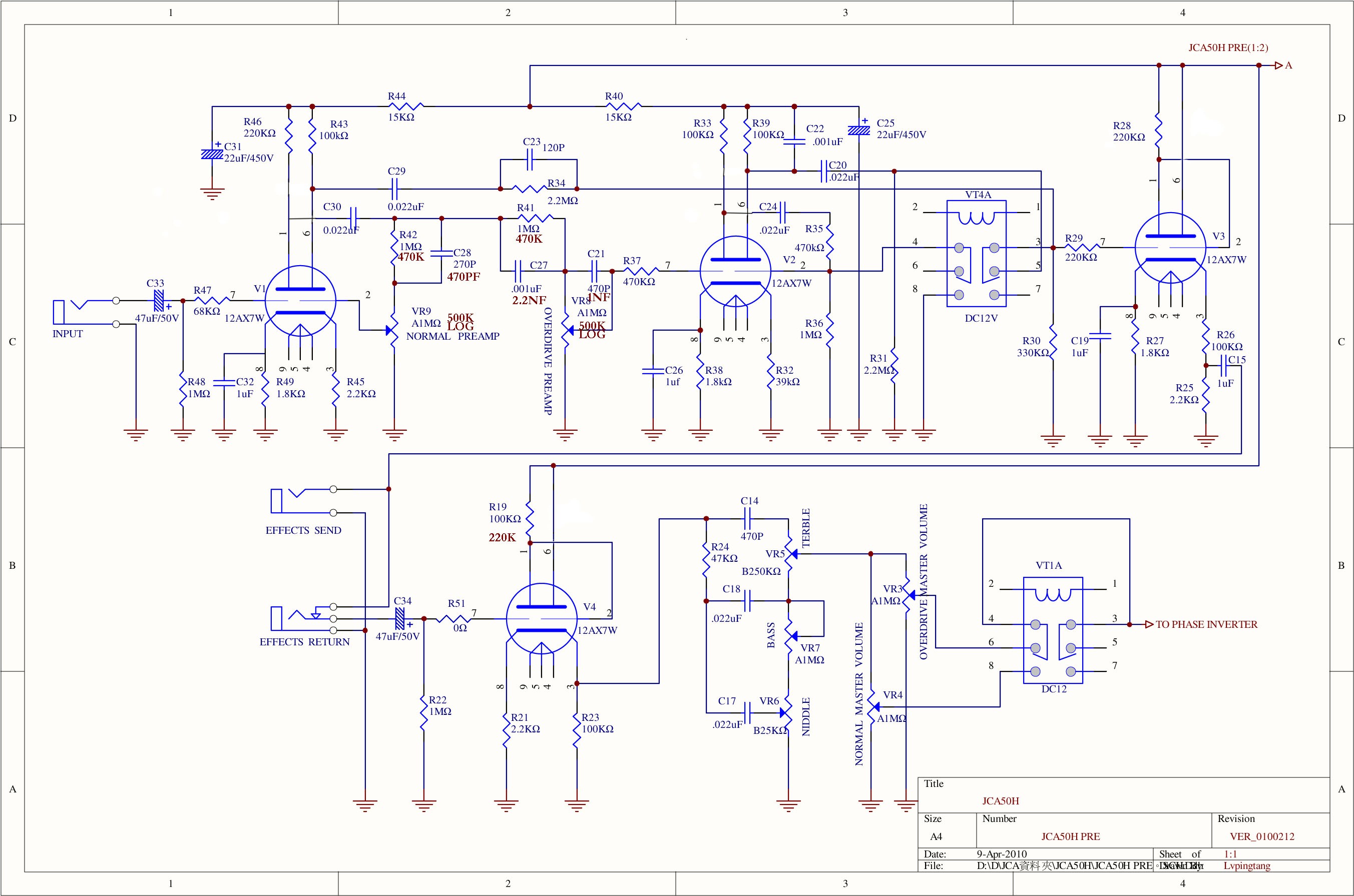The width and height of the screenshot is (1354, 896).
Task: Click the R40 15KΩ resistor symbol
Action: [x=623, y=106]
